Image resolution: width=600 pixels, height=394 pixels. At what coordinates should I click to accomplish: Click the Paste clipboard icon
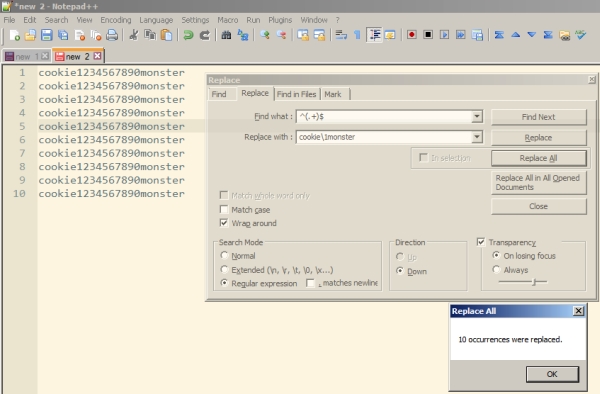(166, 35)
